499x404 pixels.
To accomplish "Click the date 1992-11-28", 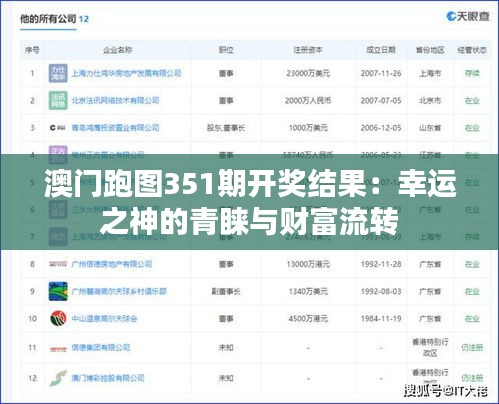I will [x=381, y=264].
